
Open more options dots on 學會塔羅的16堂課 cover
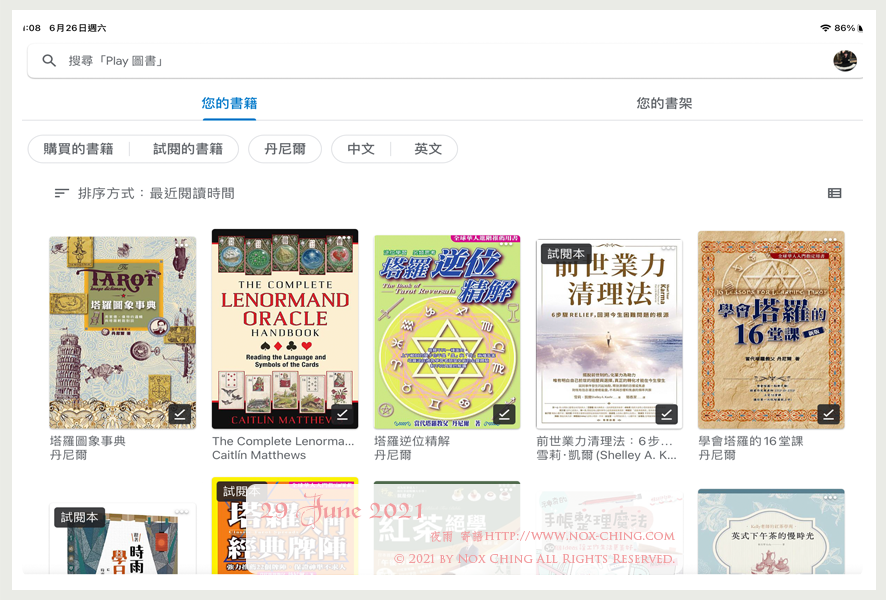coord(829,240)
